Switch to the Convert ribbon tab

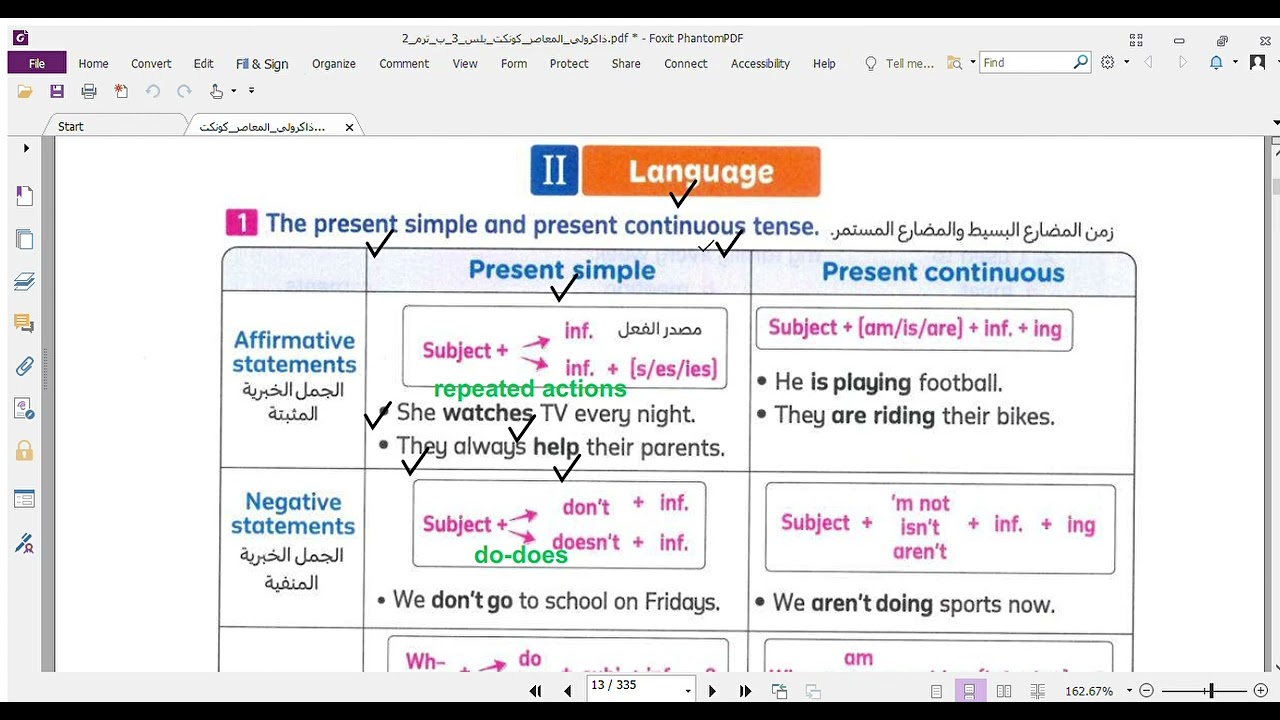[x=151, y=63]
